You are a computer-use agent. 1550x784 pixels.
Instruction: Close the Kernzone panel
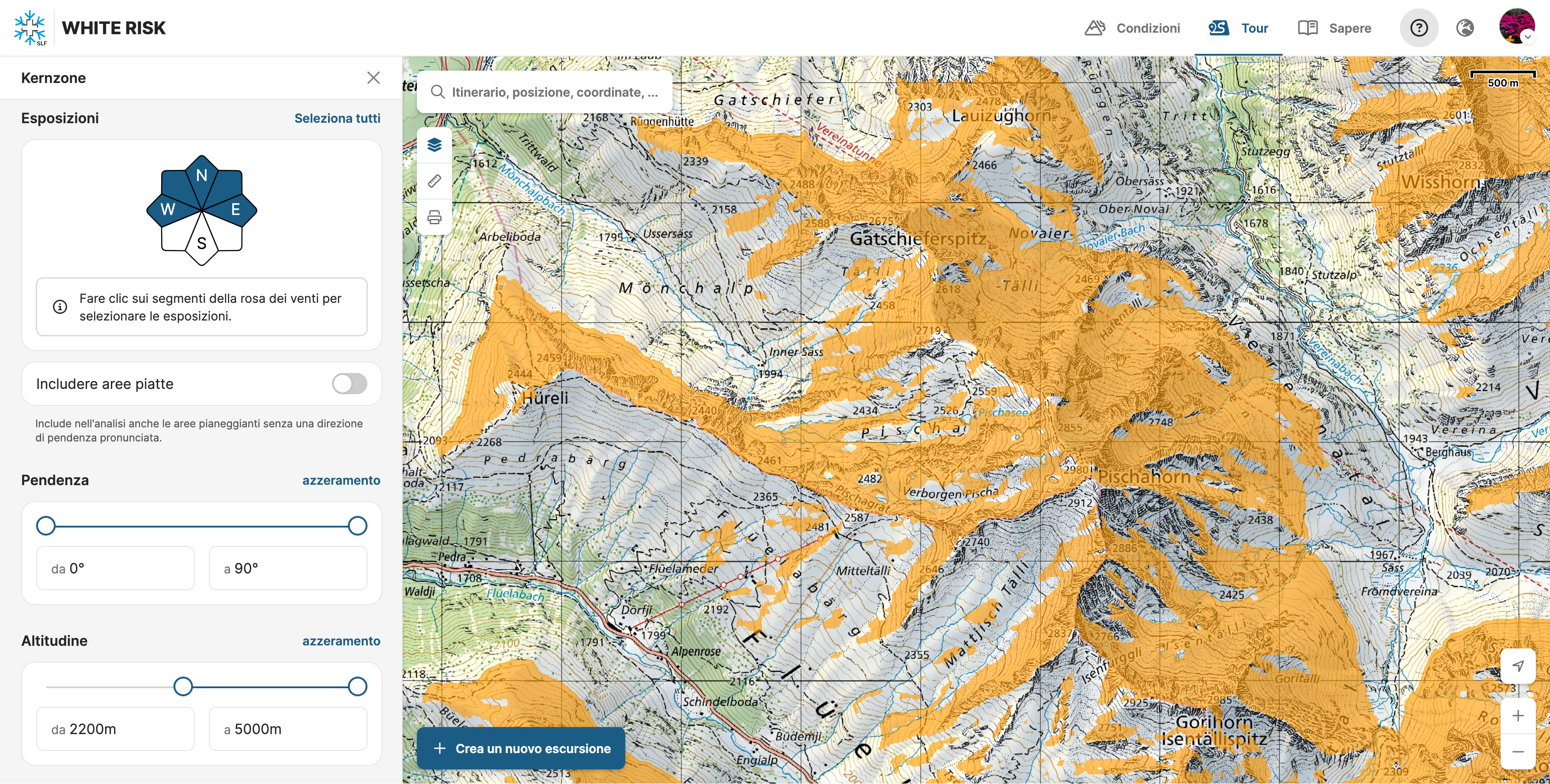pos(373,78)
